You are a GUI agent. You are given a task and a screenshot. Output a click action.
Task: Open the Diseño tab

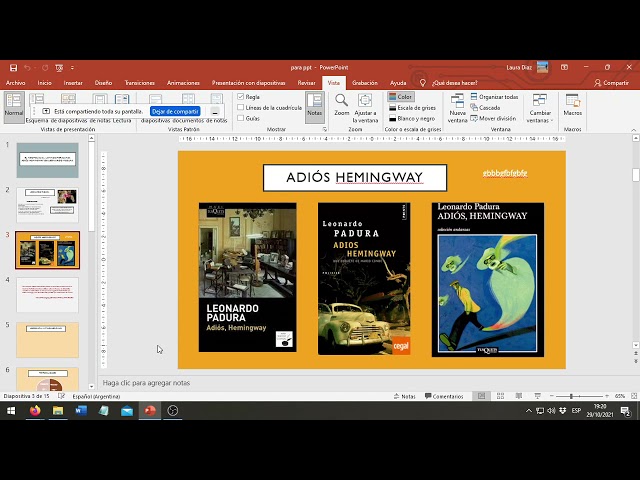click(x=103, y=83)
